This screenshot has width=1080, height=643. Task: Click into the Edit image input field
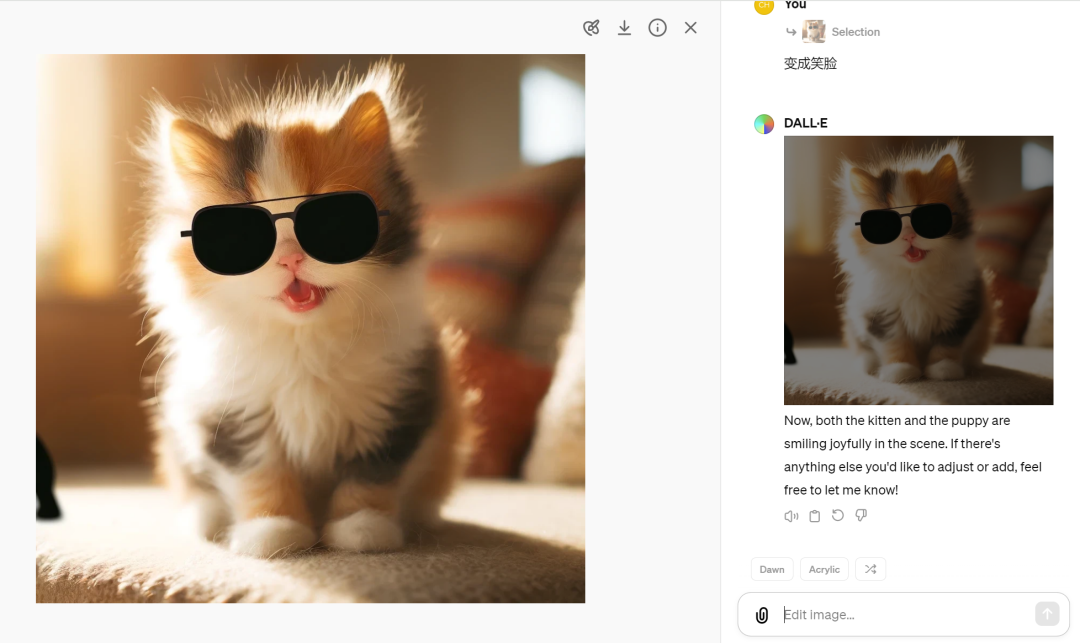[x=904, y=615]
